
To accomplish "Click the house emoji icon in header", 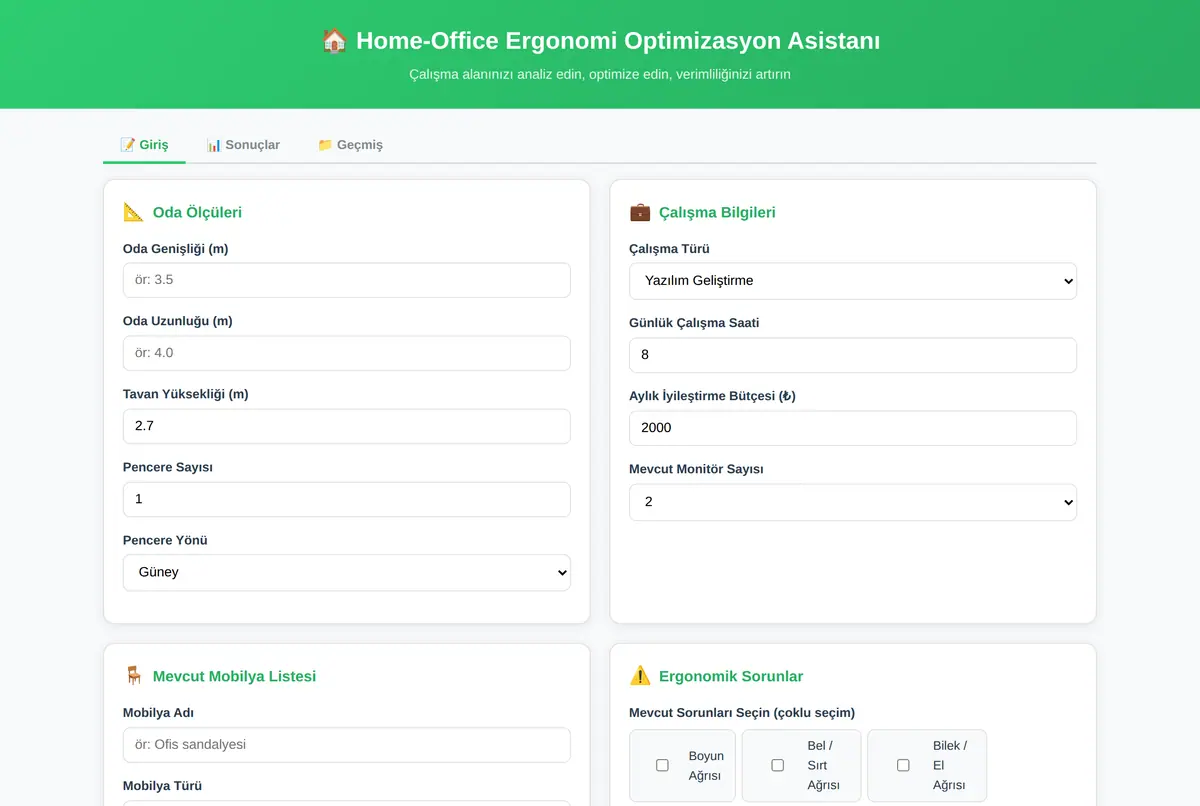I will 334,41.
